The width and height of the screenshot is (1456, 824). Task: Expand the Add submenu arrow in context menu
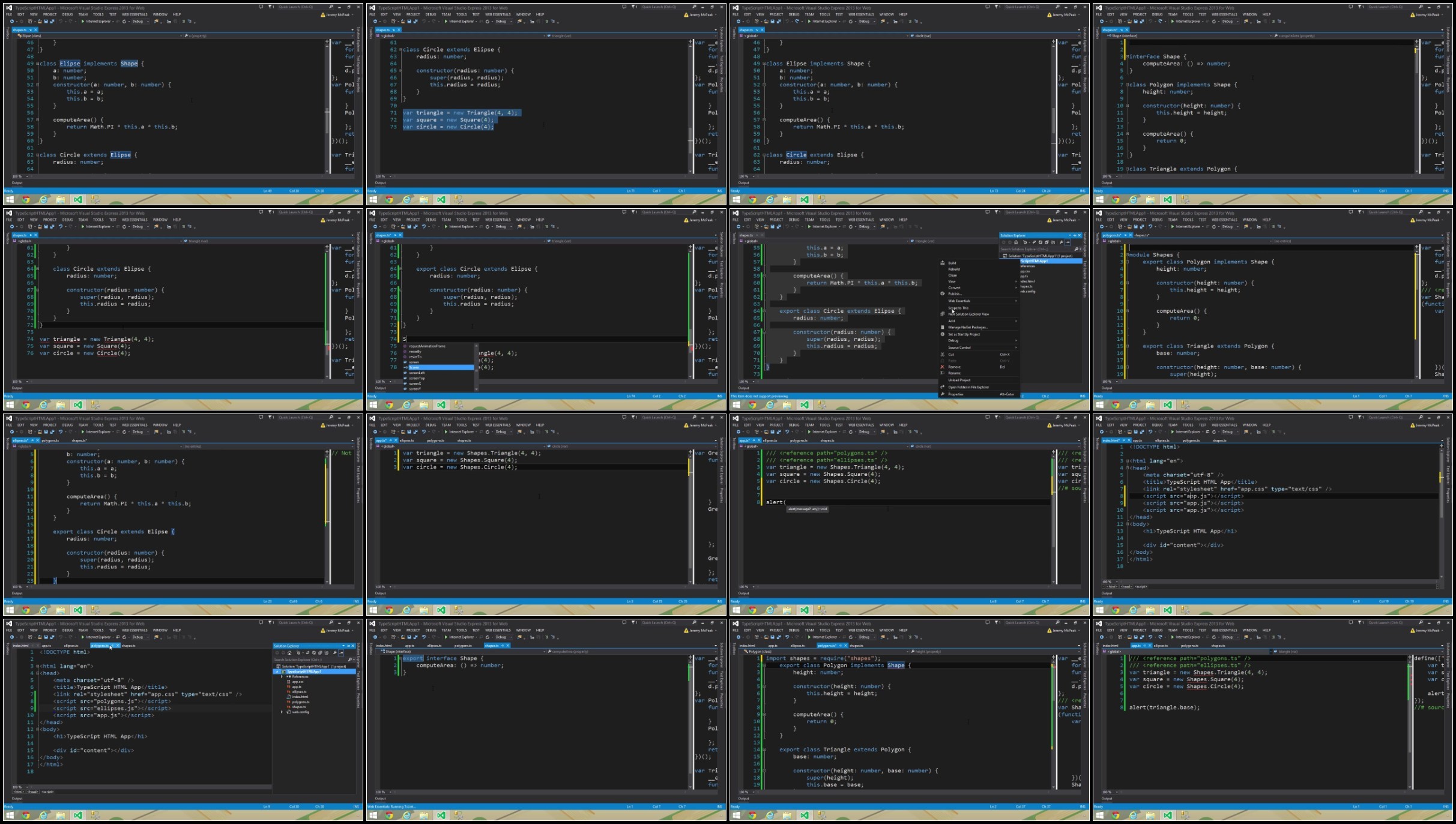coord(1016,321)
